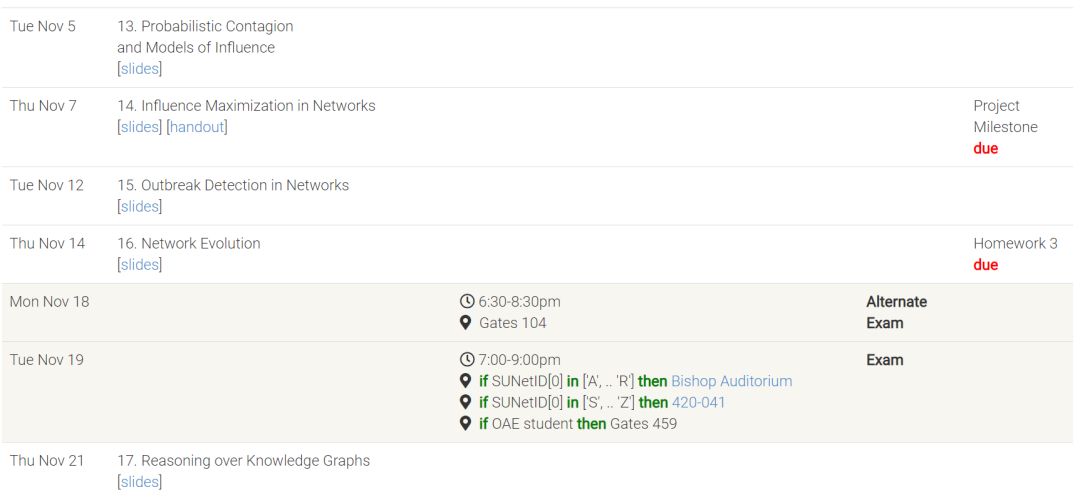
Task: Click lecture title 16. Network Evolution
Action: pos(188,244)
